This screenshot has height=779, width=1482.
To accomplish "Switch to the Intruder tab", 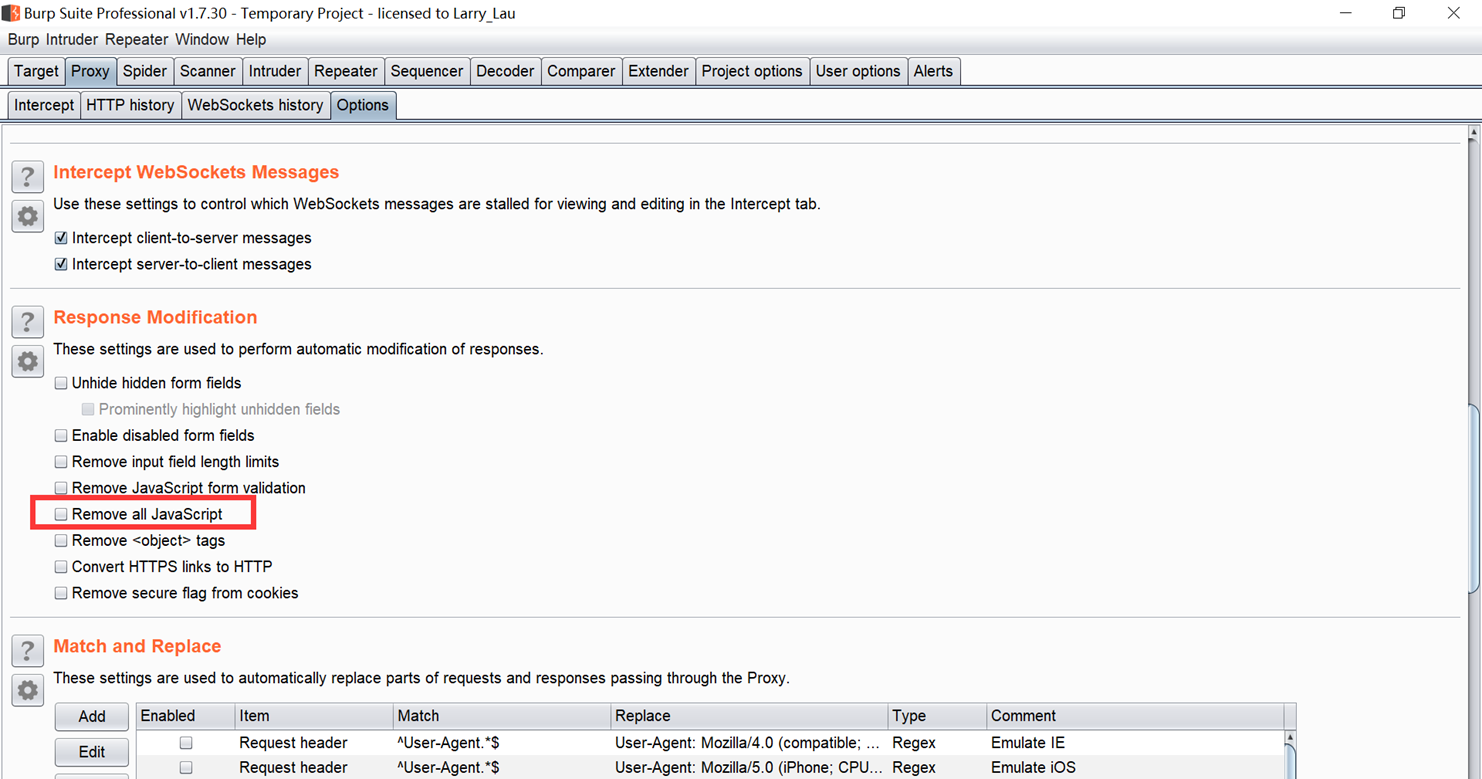I will [275, 71].
